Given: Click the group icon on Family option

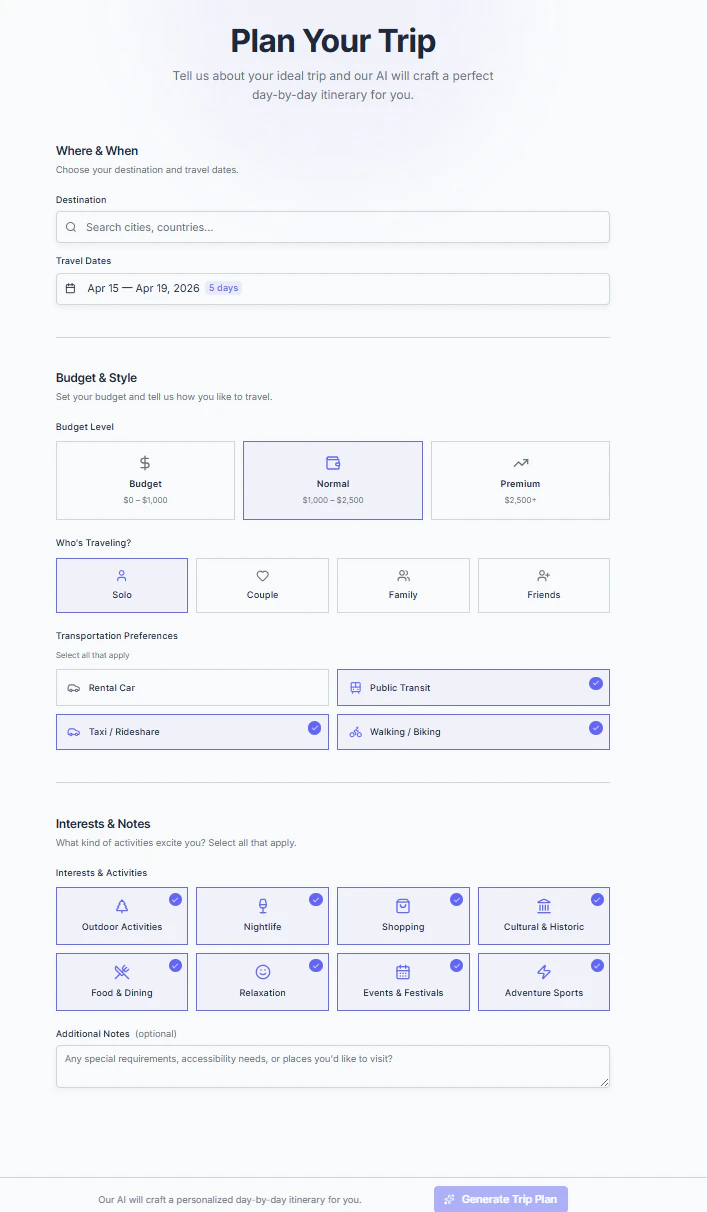Looking at the screenshot, I should click(x=403, y=576).
